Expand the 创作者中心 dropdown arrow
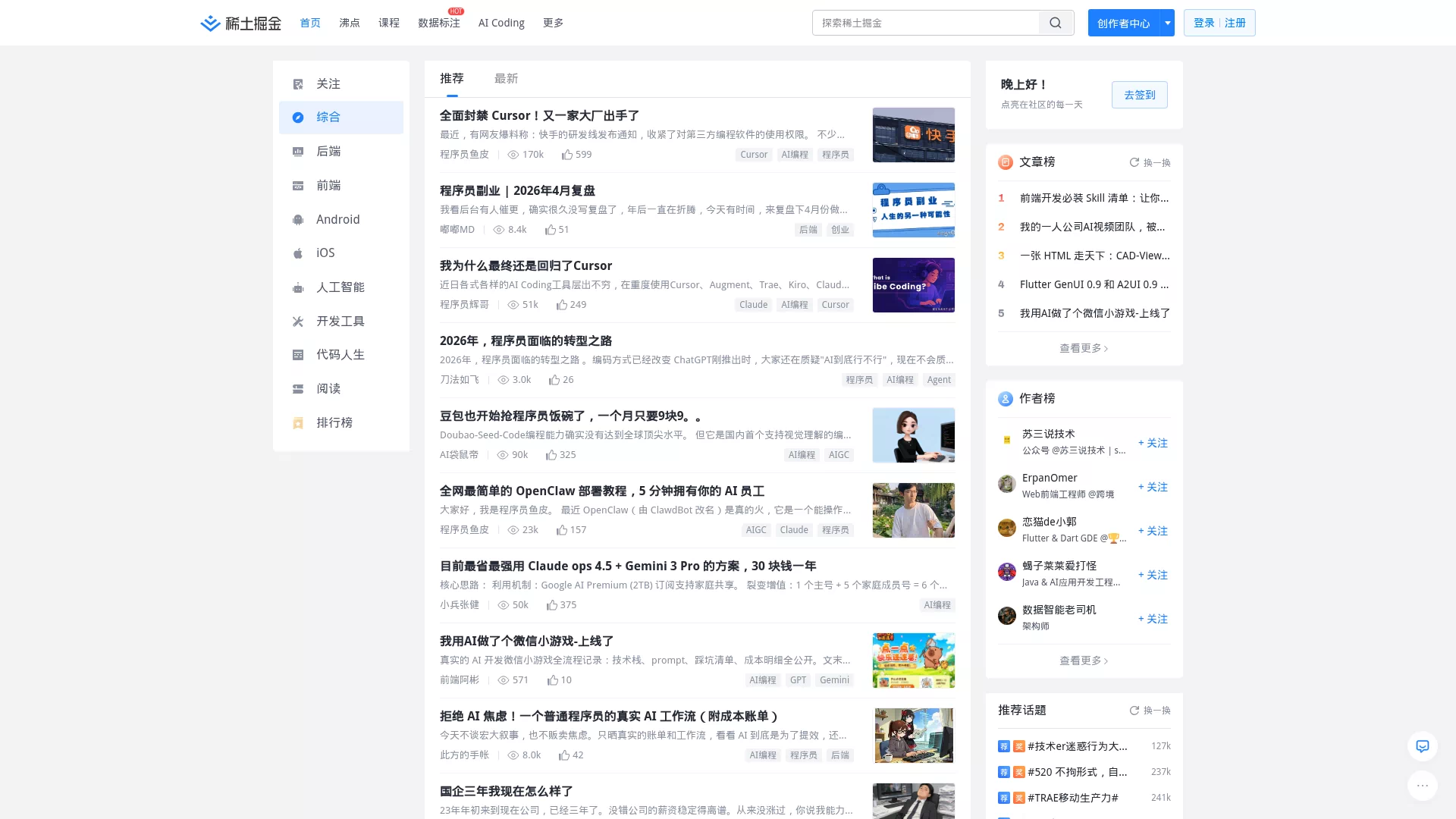 1168,23
